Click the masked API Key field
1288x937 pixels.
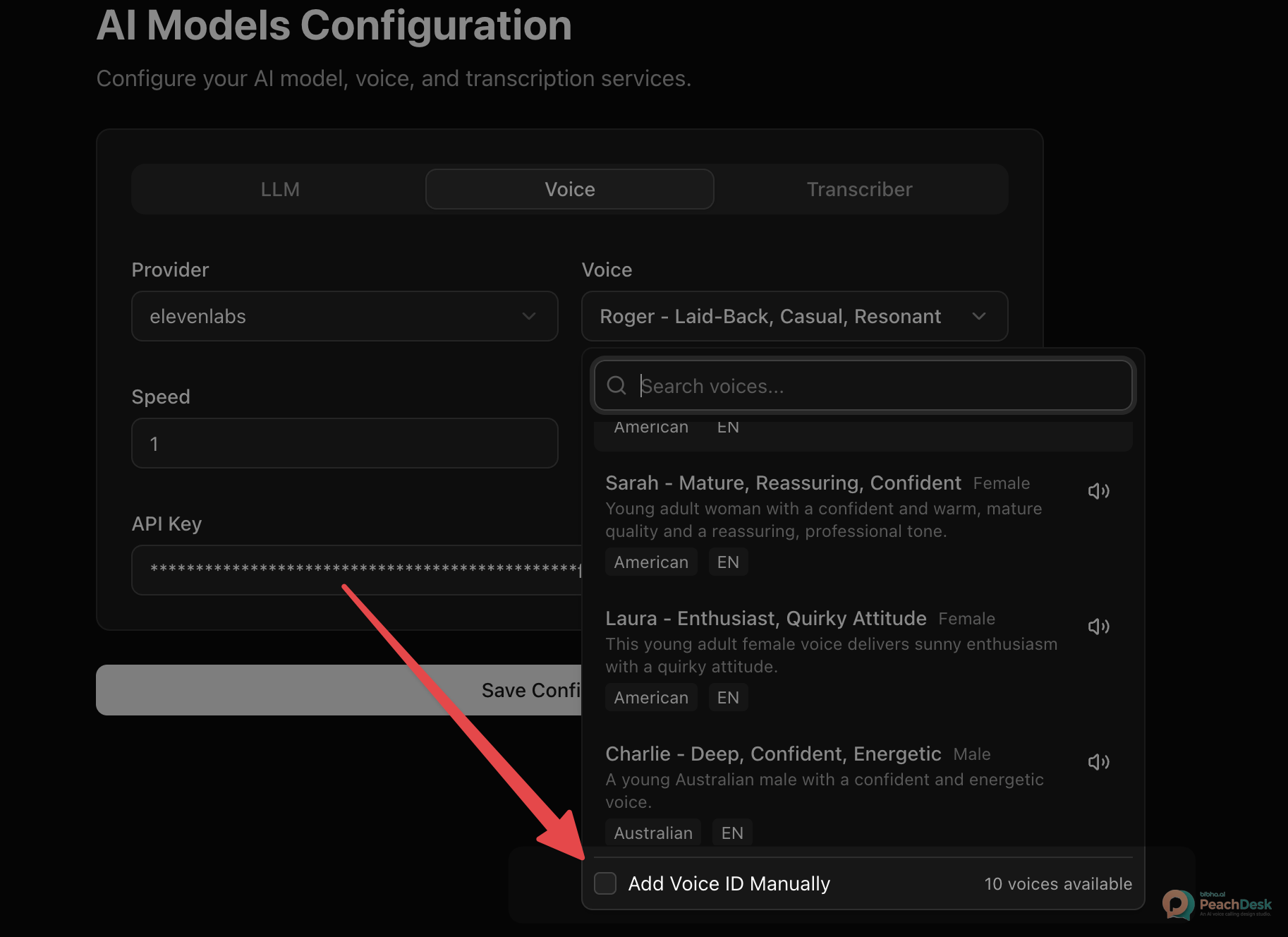(357, 570)
